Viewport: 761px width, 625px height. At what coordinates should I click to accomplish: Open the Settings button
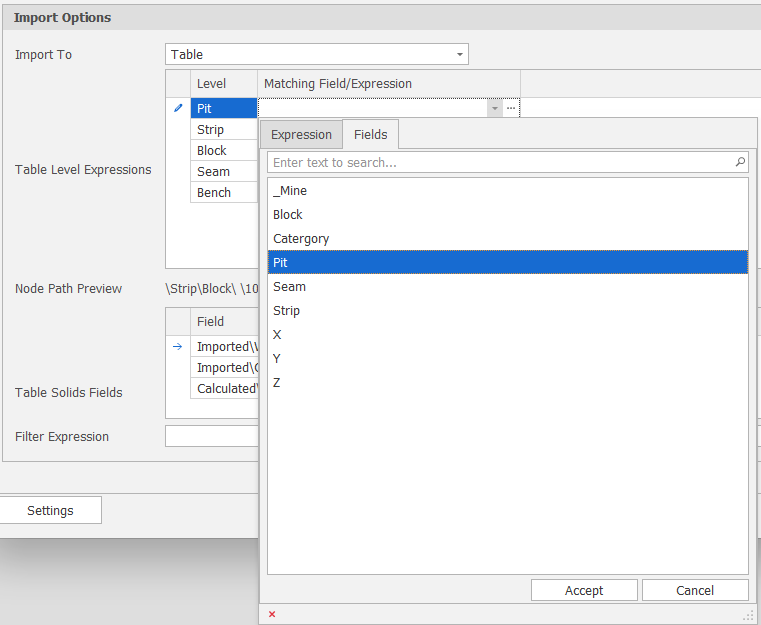coord(50,510)
